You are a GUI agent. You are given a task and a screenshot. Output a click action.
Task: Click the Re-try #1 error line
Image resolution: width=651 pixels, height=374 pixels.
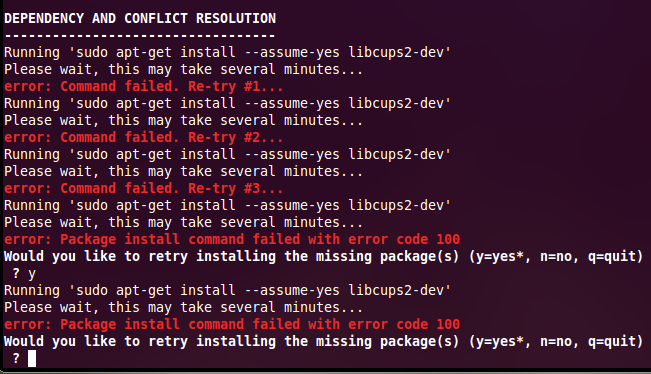point(144,86)
